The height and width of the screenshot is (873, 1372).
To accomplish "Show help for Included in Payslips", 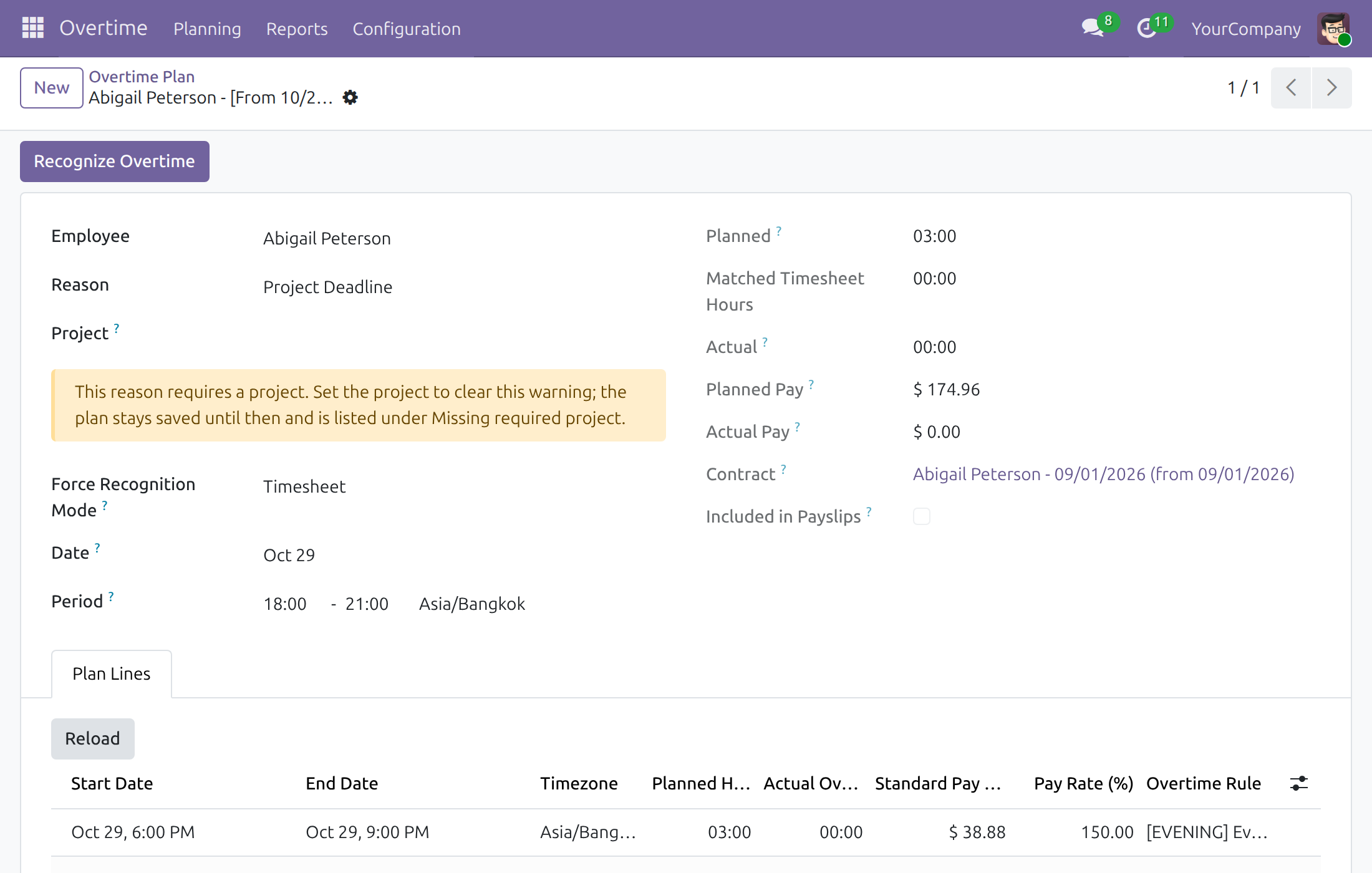I will pyautogui.click(x=869, y=511).
